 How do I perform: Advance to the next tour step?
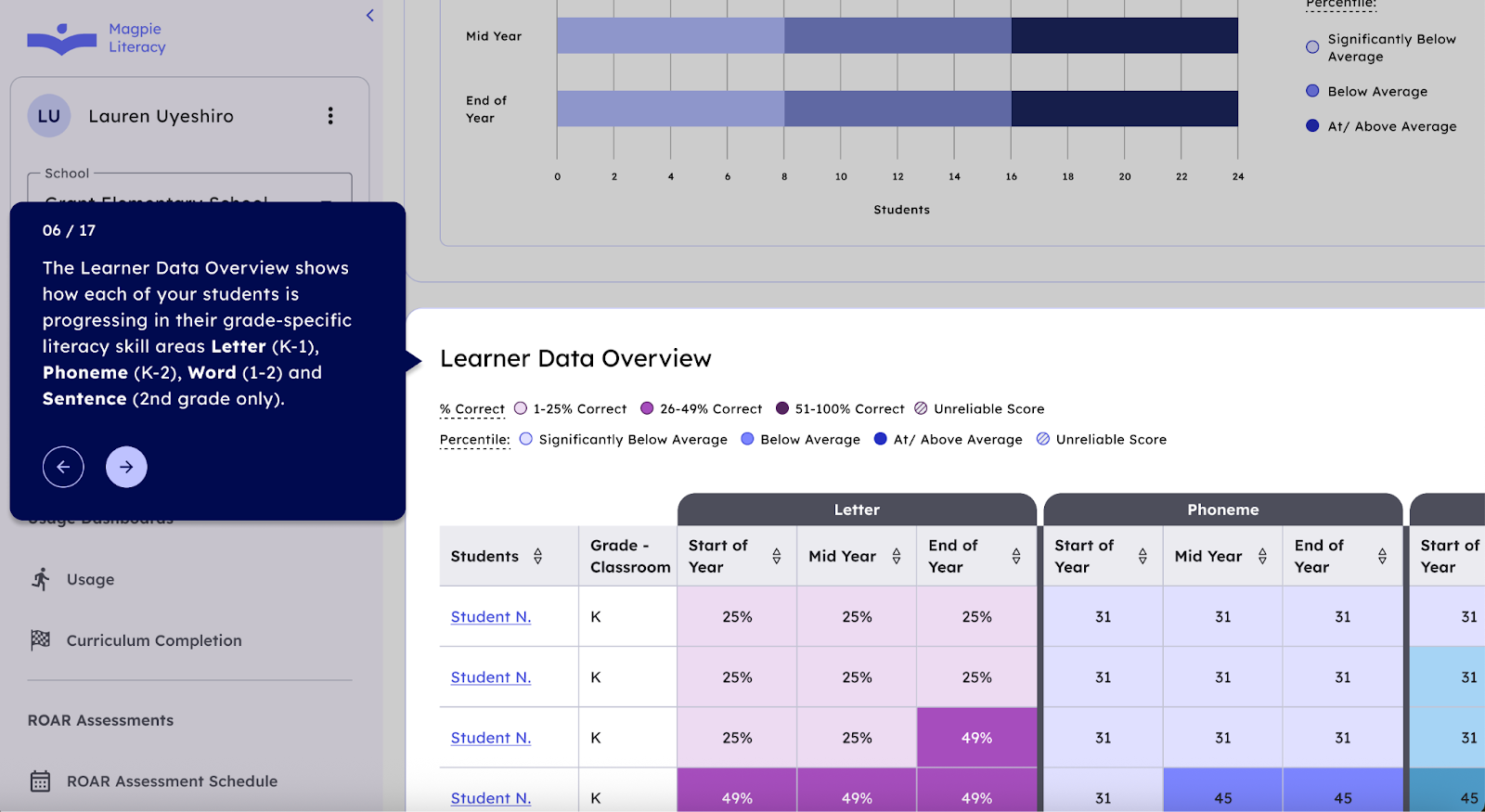click(126, 467)
